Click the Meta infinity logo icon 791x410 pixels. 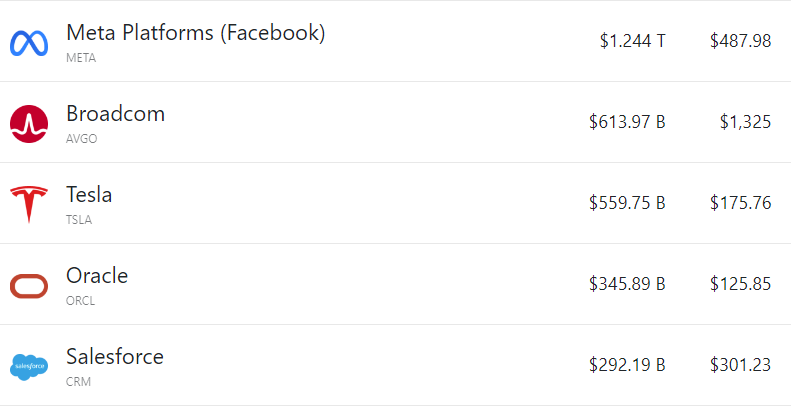tap(29, 43)
